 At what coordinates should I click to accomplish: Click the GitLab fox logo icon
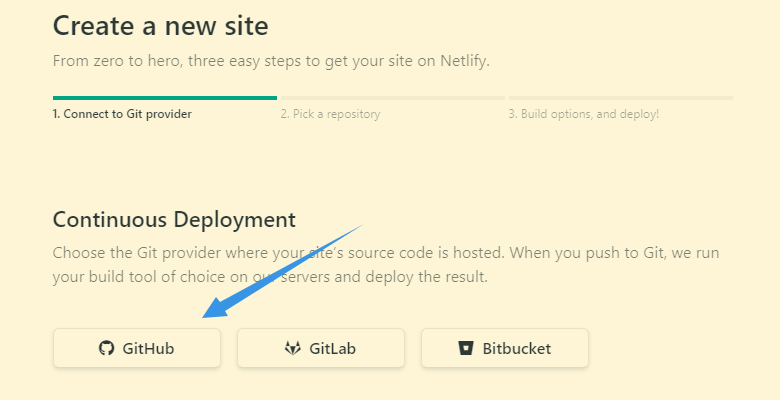[x=292, y=349]
